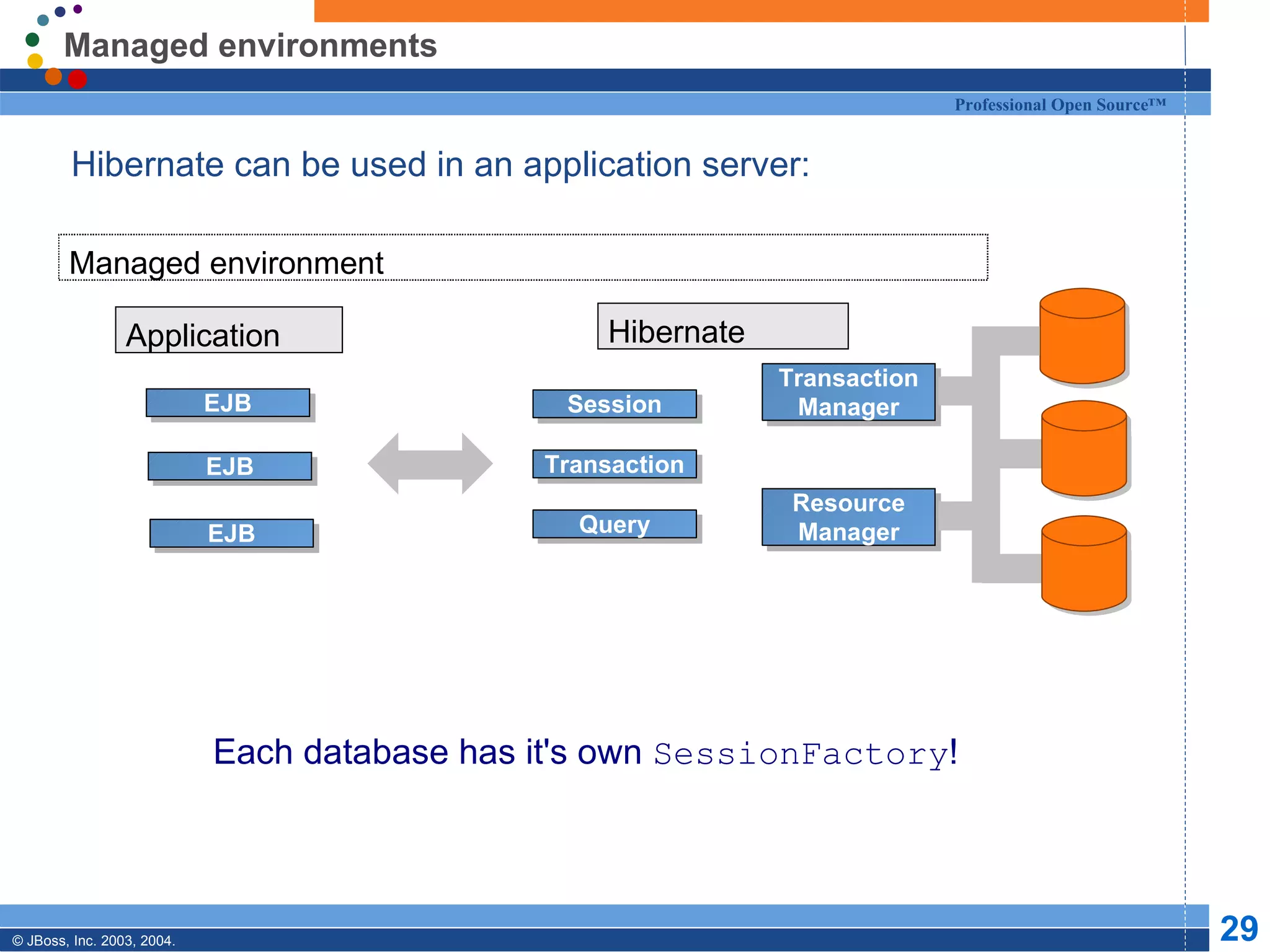Select the top EJB box
This screenshot has height=952, width=1270.
coord(228,403)
